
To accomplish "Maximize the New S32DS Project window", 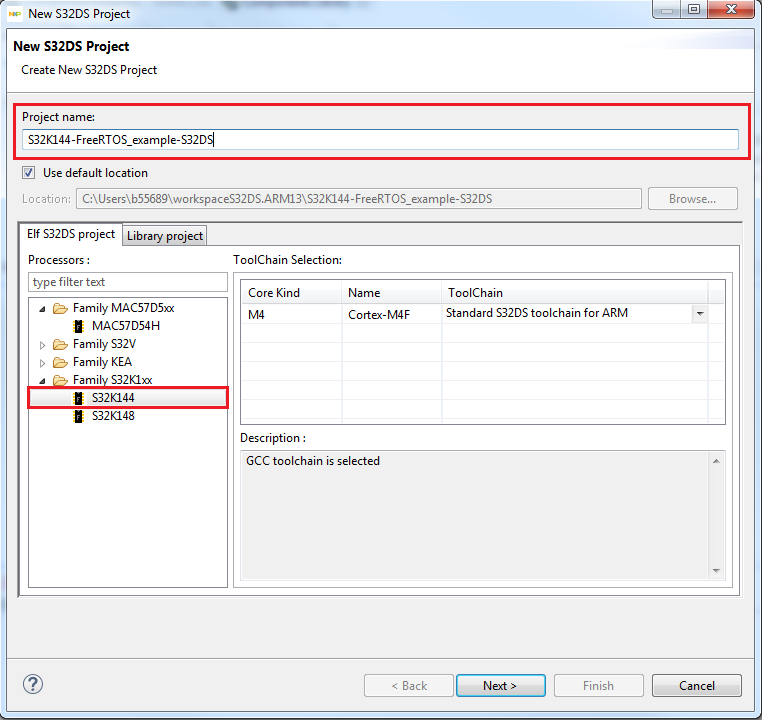I will point(694,9).
